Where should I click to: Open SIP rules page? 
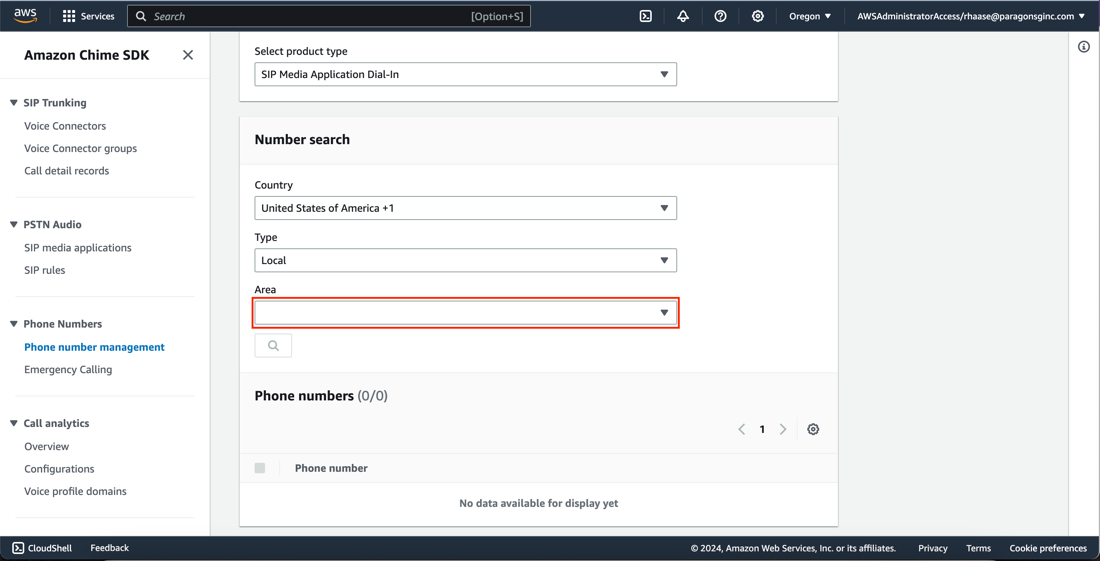point(45,270)
